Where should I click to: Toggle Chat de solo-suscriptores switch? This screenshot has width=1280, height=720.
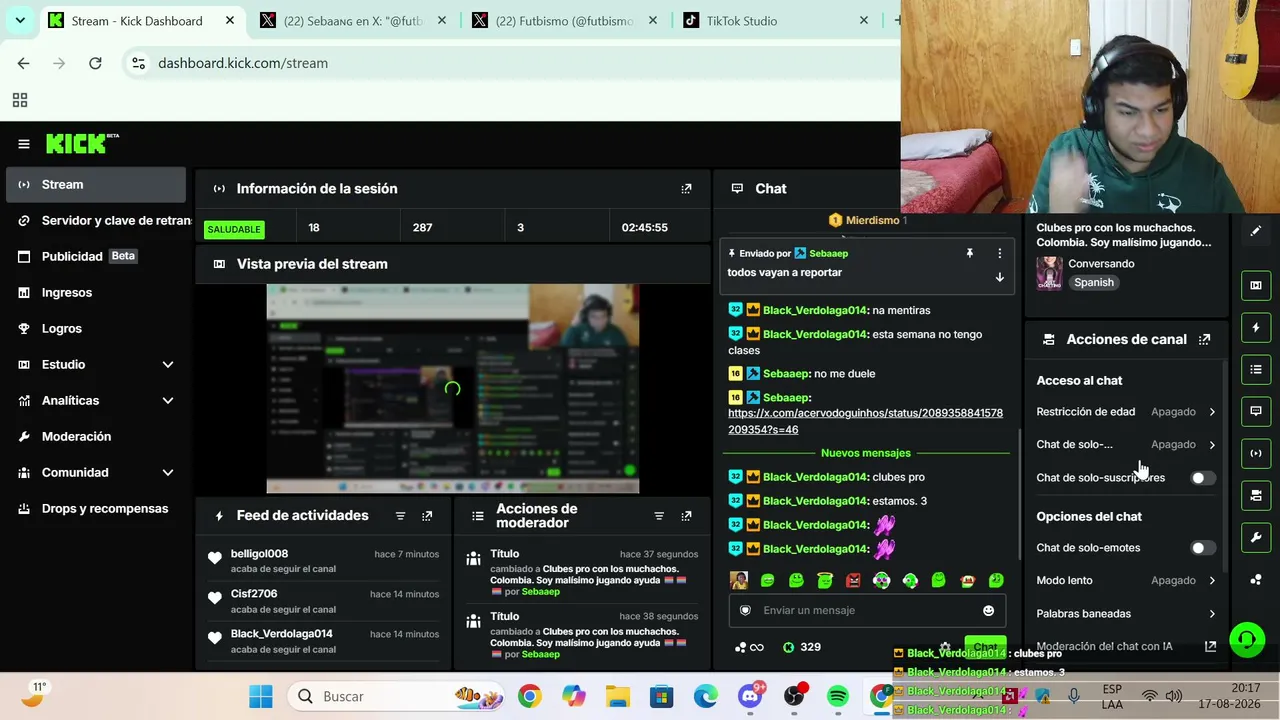1203,478
